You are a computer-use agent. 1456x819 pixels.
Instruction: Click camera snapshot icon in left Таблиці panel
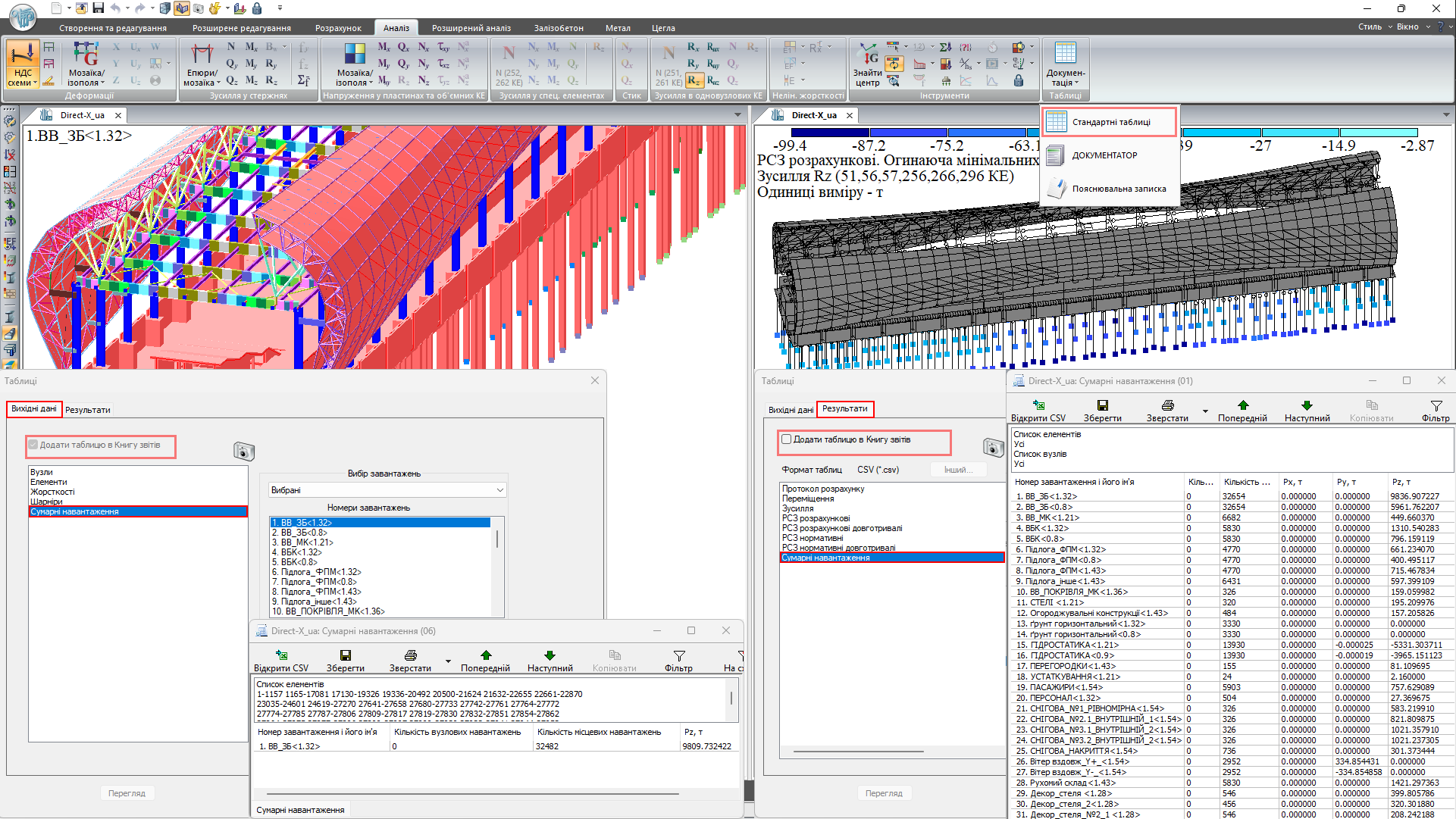[243, 452]
